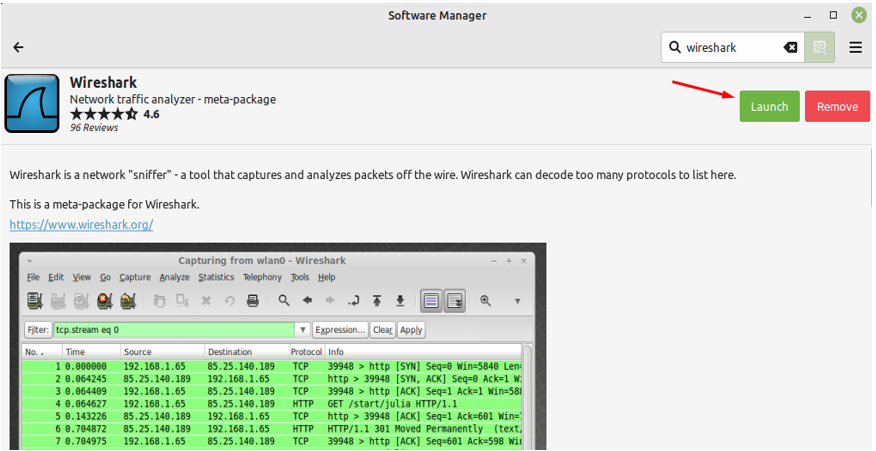Expand toolbar overflow arrow in Wireshark preview
876x451 pixels.
[517, 301]
